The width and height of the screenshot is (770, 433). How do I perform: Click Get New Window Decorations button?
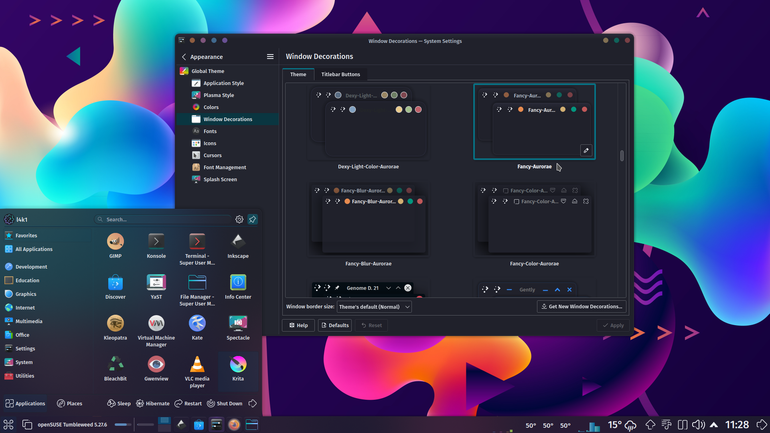pos(581,307)
